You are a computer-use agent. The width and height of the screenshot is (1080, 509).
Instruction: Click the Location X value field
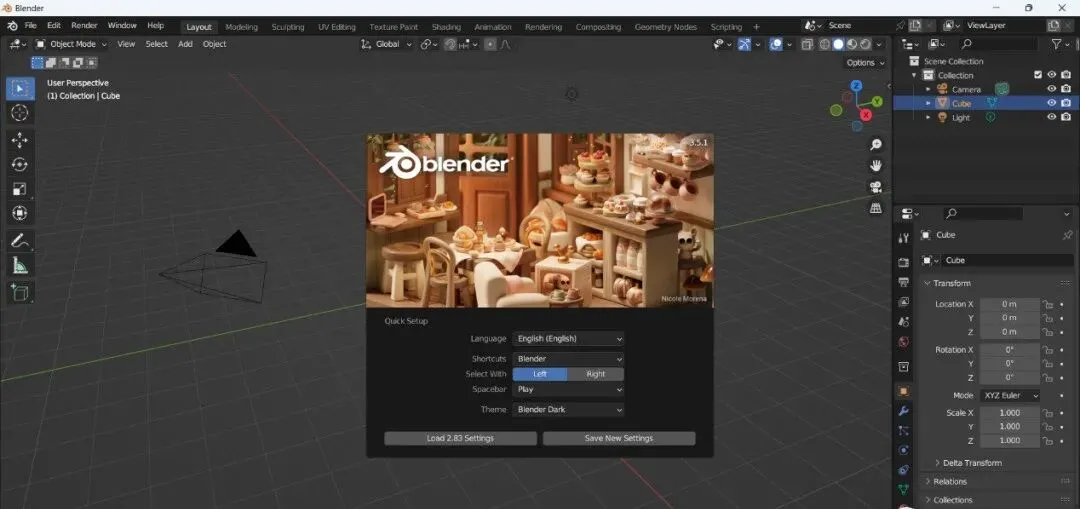click(1009, 304)
